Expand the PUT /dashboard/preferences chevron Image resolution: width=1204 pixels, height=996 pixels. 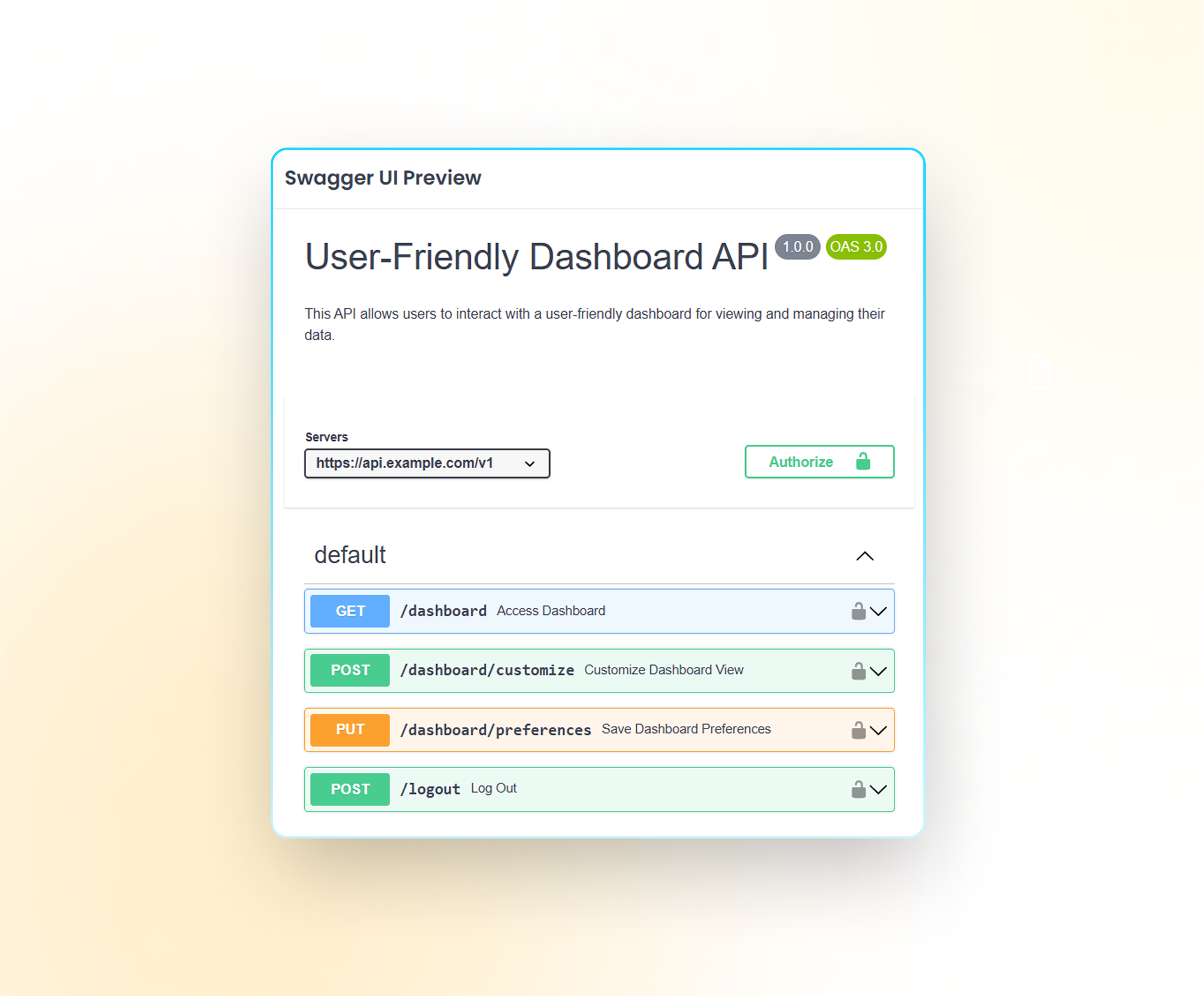[x=878, y=730]
